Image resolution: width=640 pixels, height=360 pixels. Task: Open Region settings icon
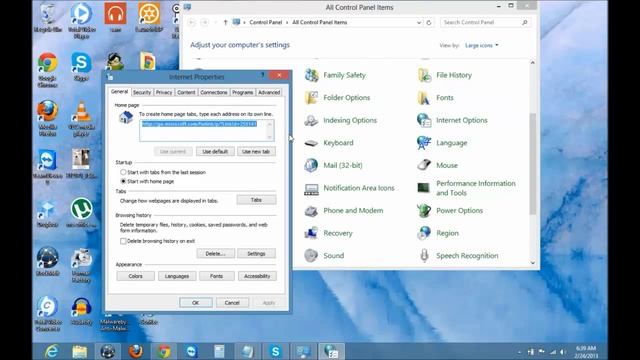424,233
